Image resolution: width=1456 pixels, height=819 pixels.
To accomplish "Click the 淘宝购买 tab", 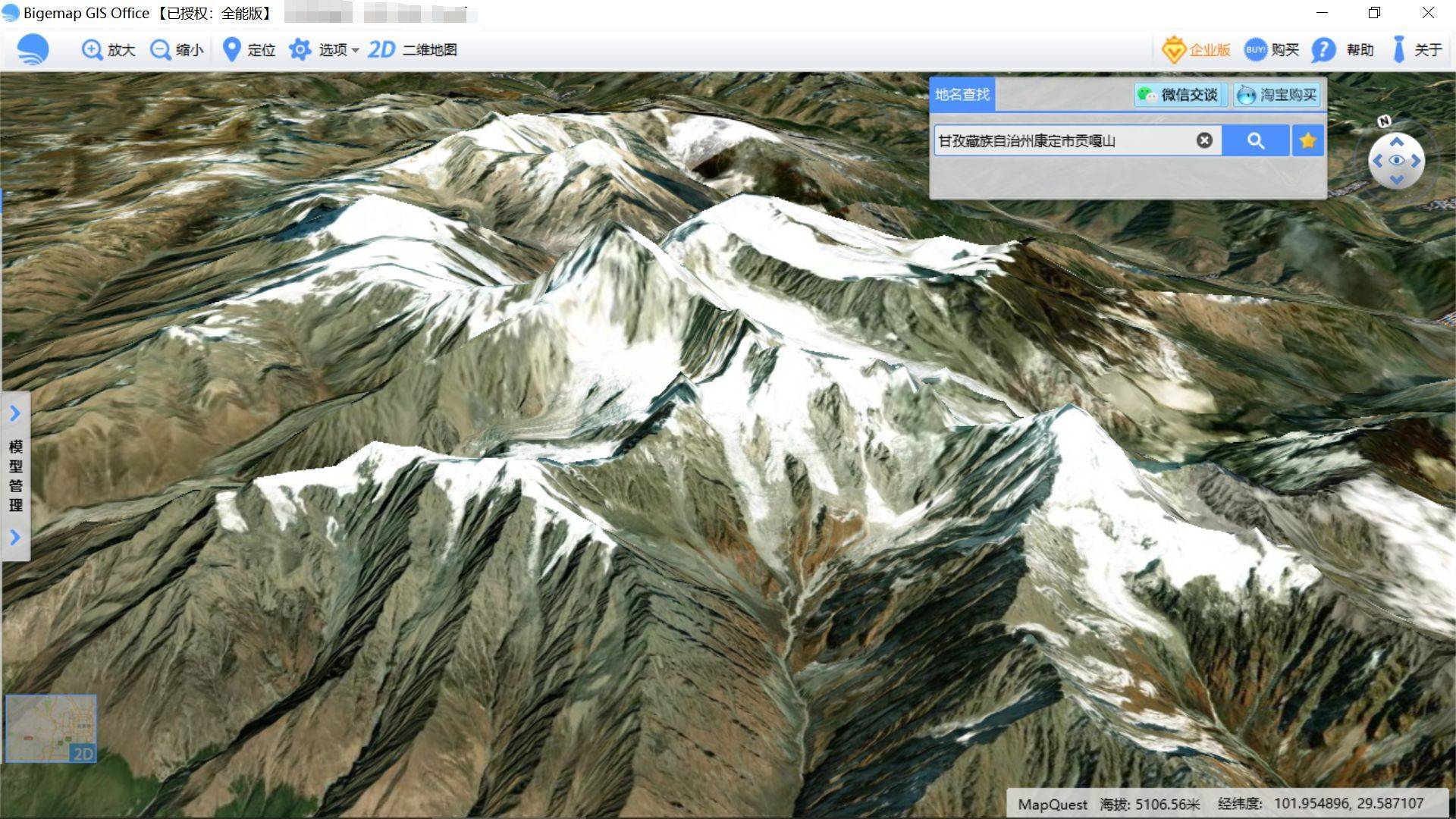I will [1281, 94].
